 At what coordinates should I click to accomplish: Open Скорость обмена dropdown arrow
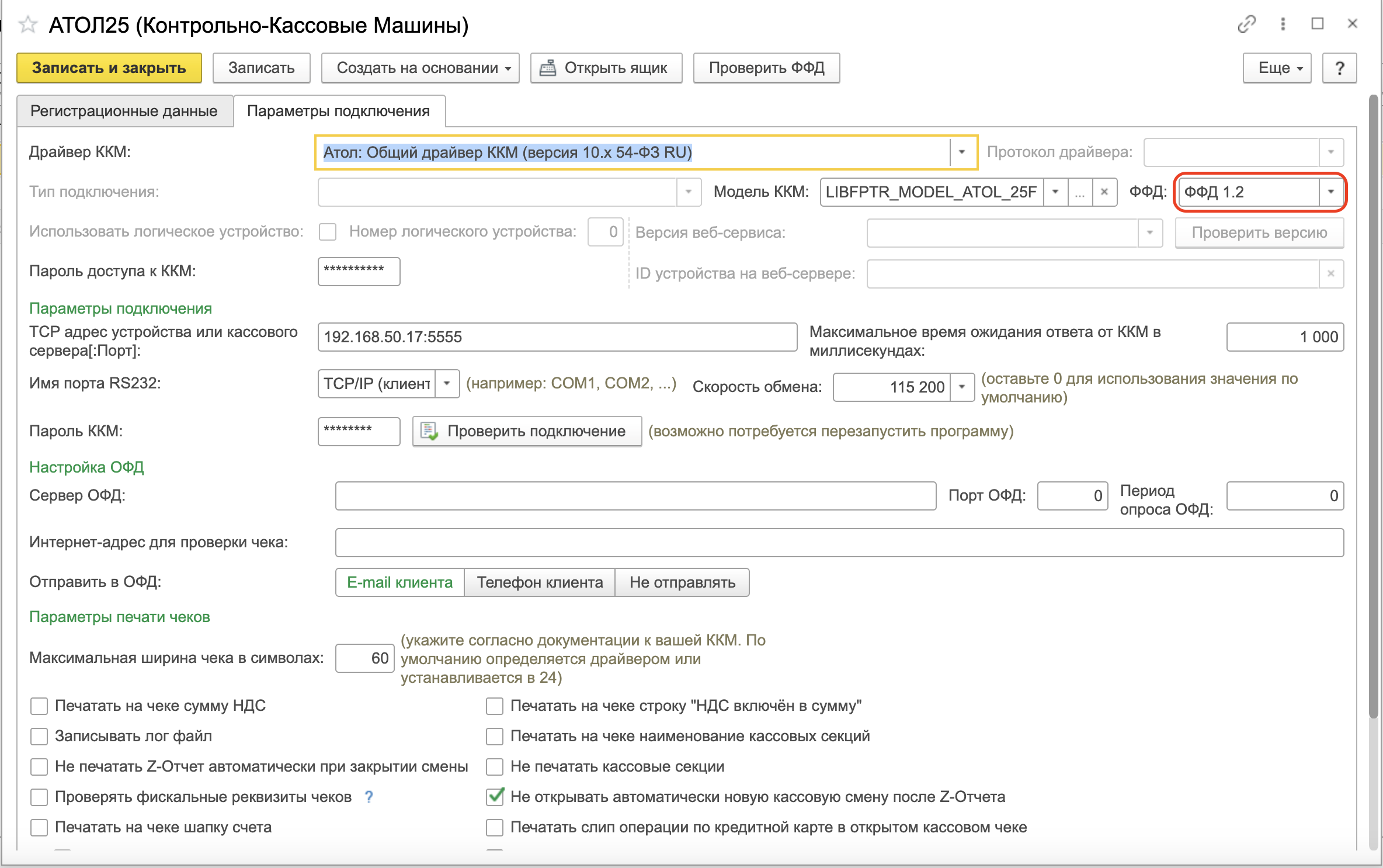point(962,387)
